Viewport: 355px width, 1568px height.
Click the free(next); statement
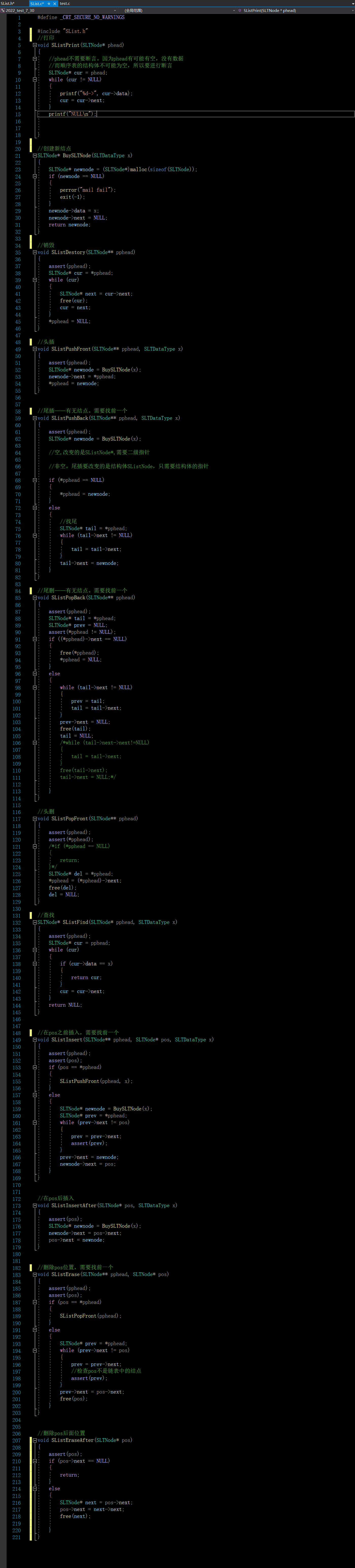click(76, 1516)
